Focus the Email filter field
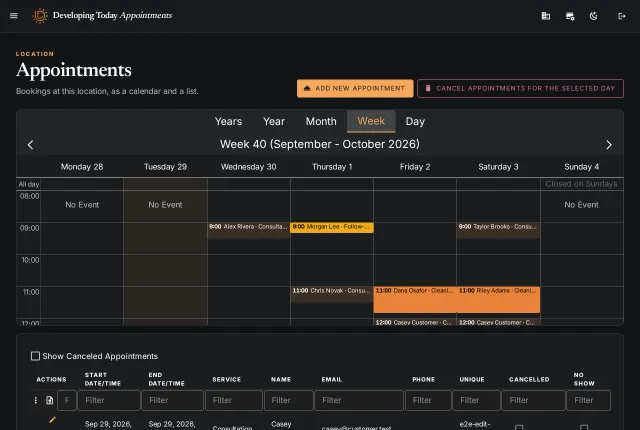640x430 pixels. coord(359,400)
